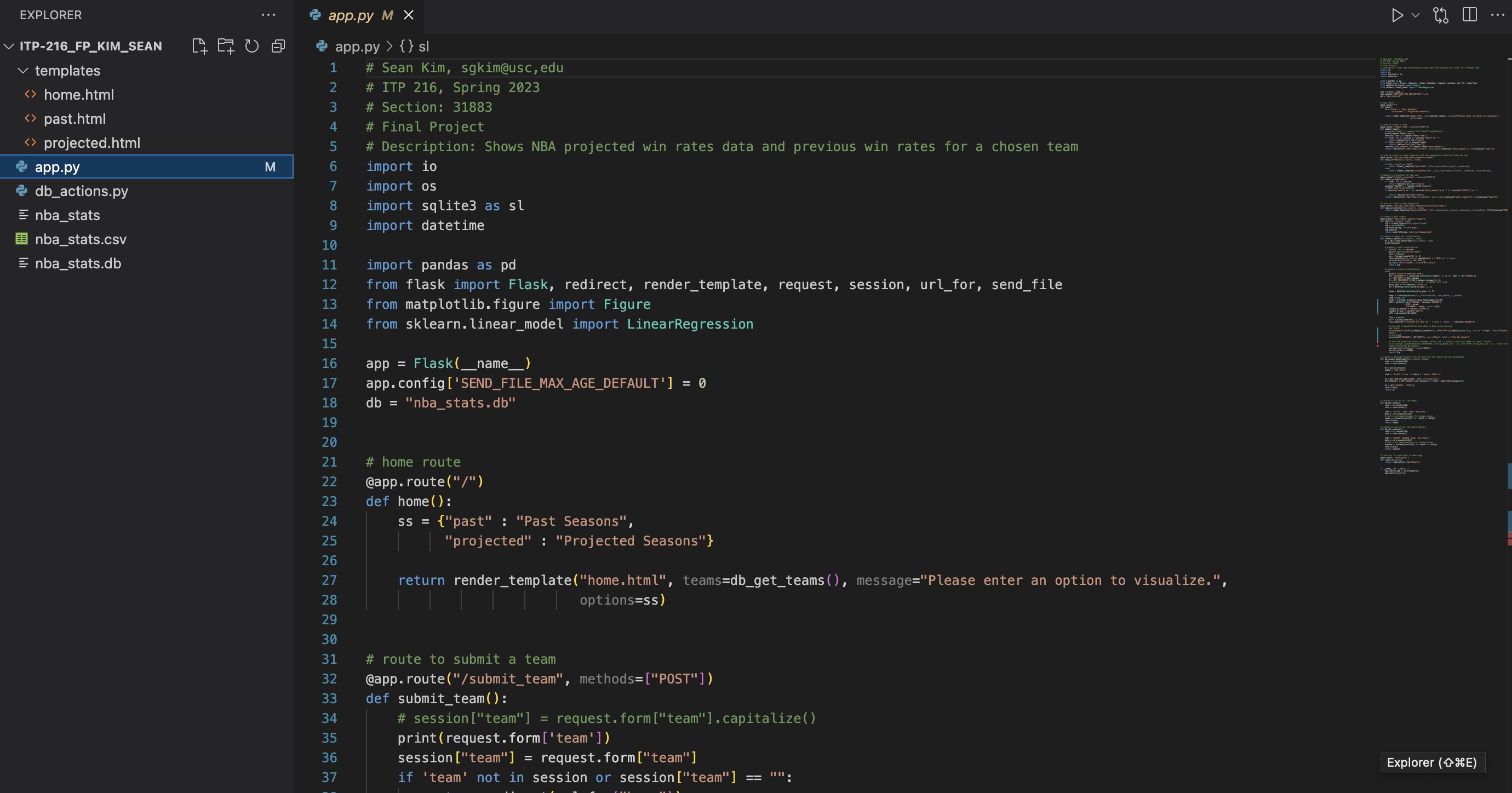Screen dimensions: 1512x793
Task: Click the app.py breadcrumb segment
Action: (357, 47)
